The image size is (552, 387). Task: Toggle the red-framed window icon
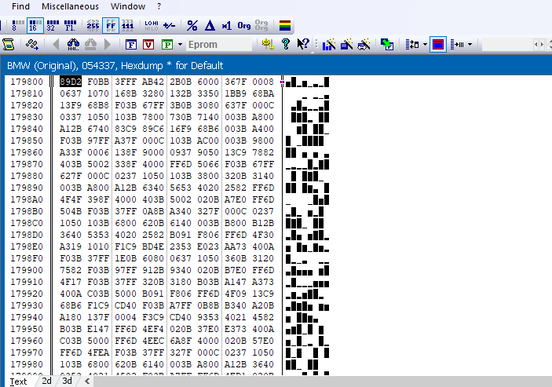coord(438,44)
